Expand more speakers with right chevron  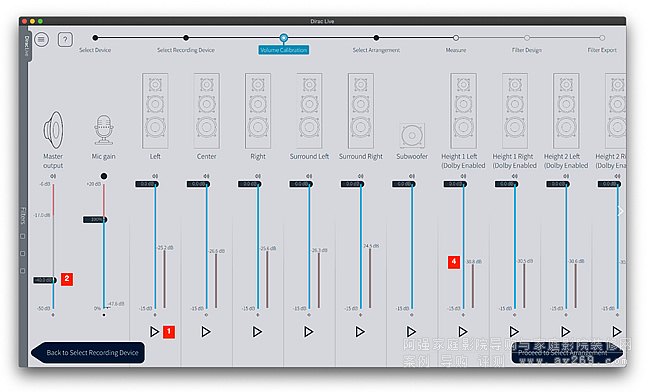coord(620,211)
